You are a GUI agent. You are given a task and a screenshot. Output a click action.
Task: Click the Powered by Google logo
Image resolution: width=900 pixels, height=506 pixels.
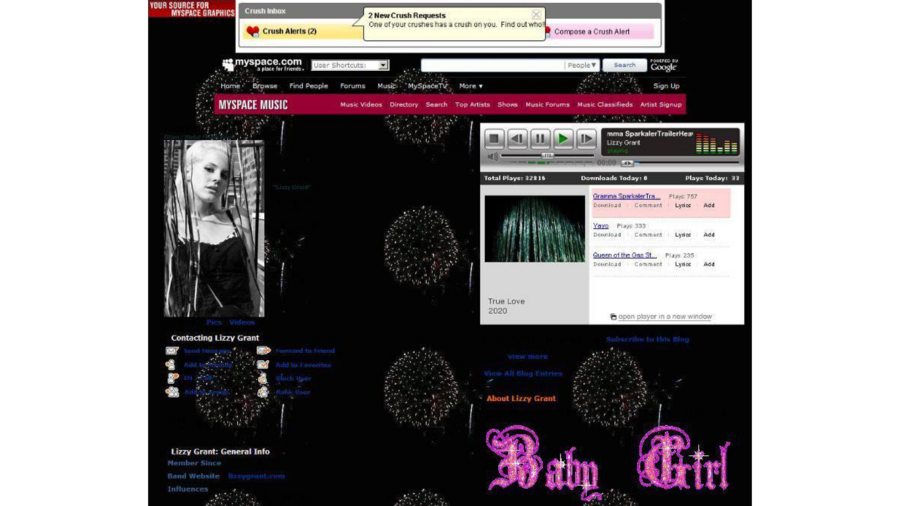coord(664,65)
